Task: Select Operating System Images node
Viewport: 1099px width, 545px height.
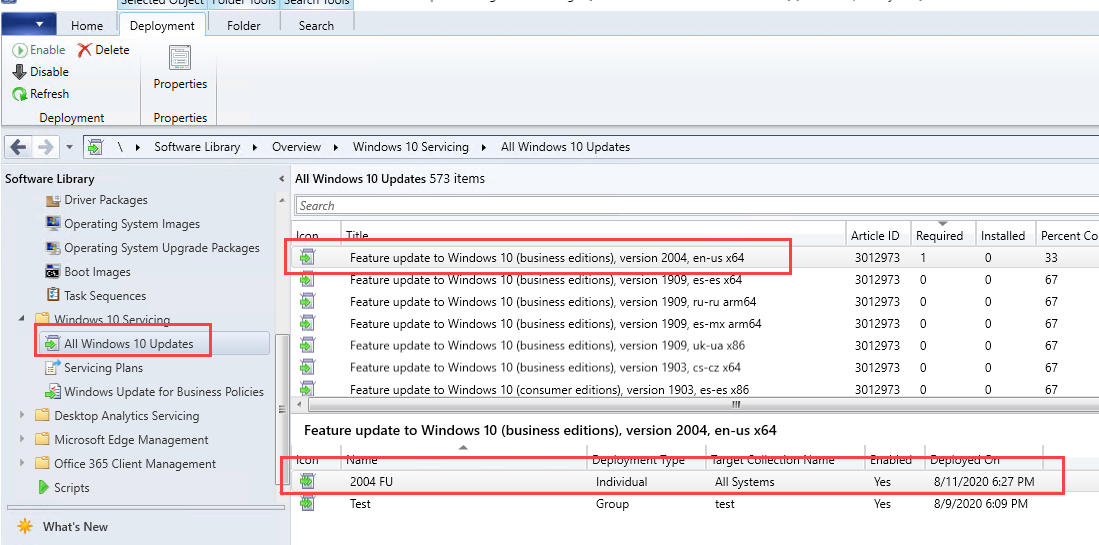Action: click(123, 223)
